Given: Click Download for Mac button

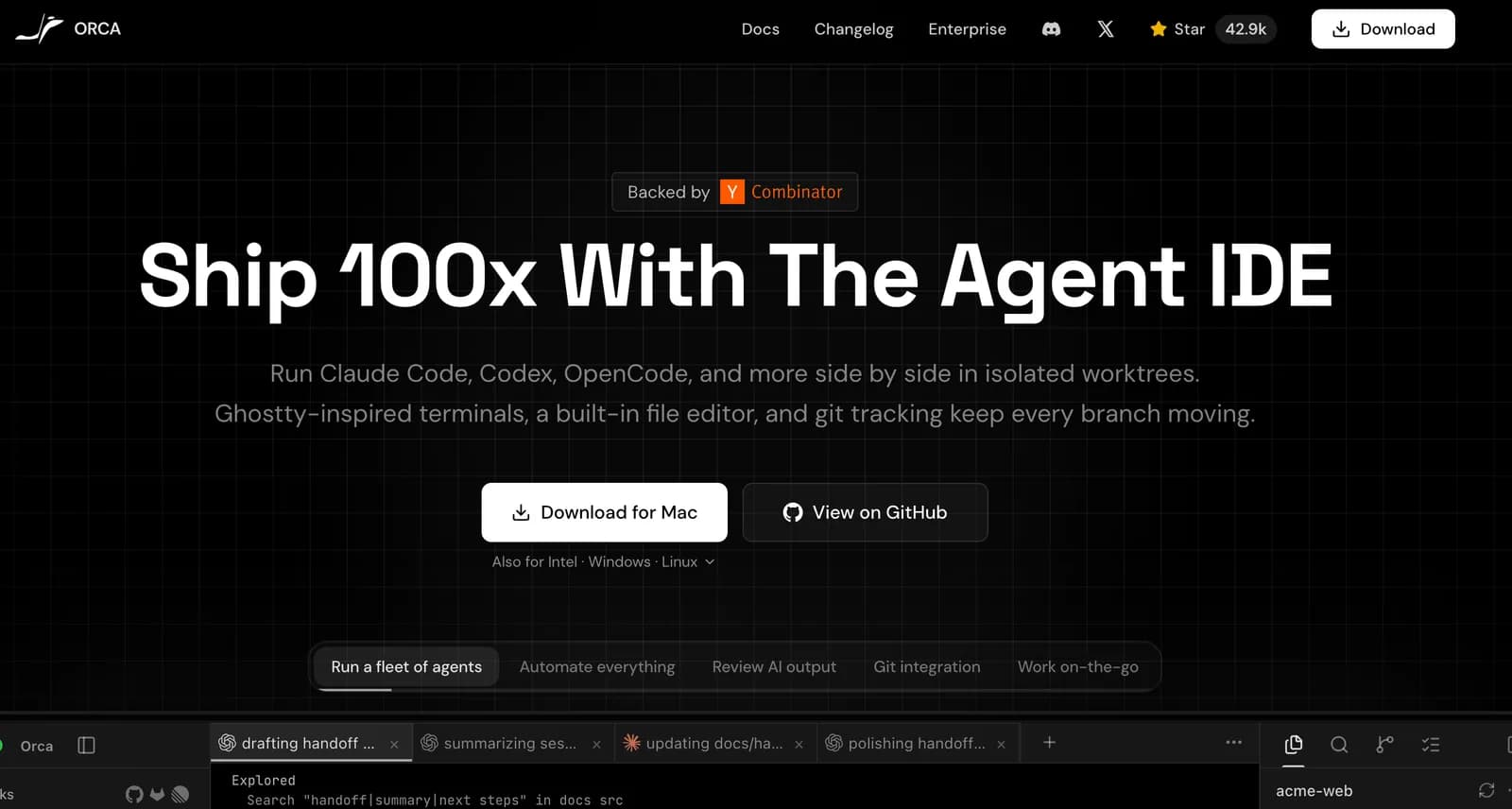Looking at the screenshot, I should 605,512.
